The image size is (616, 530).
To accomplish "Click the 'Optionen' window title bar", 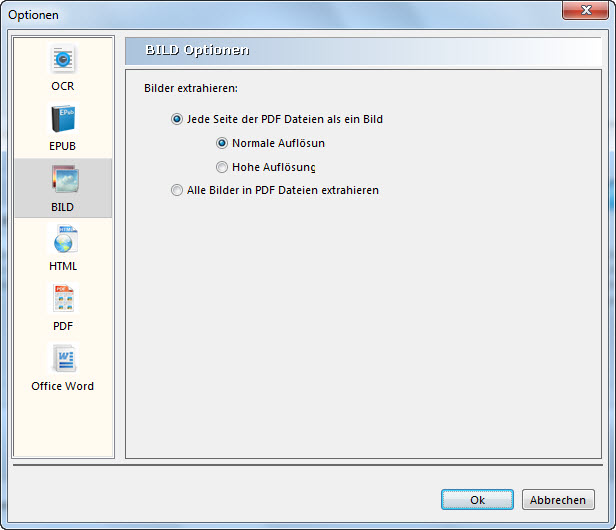I will 280,14.
